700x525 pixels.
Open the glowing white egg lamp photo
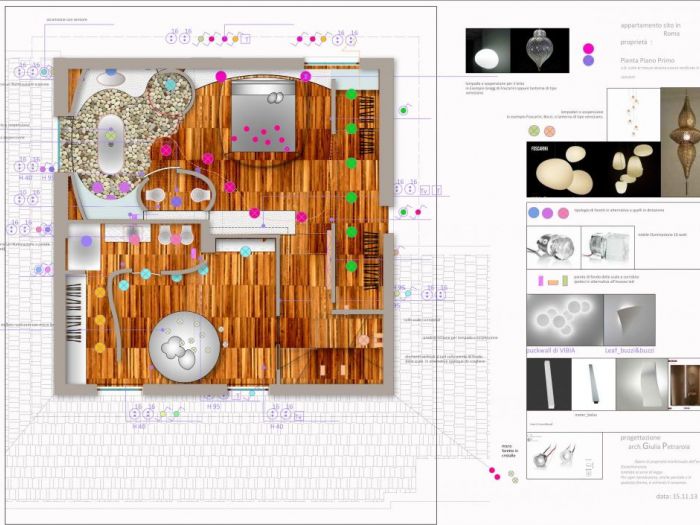(x=488, y=50)
